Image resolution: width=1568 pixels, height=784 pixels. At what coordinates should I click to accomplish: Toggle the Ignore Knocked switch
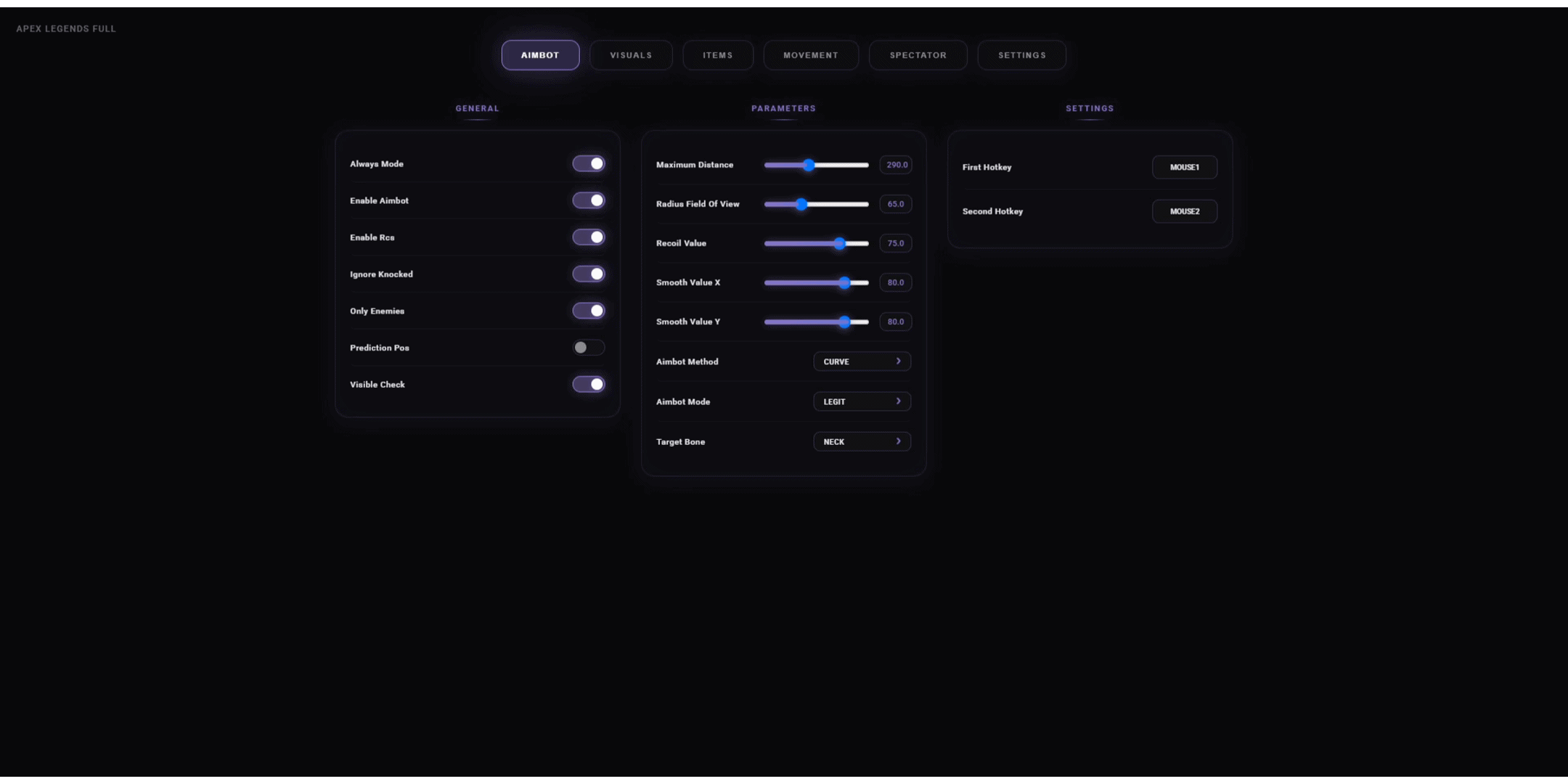pos(588,274)
